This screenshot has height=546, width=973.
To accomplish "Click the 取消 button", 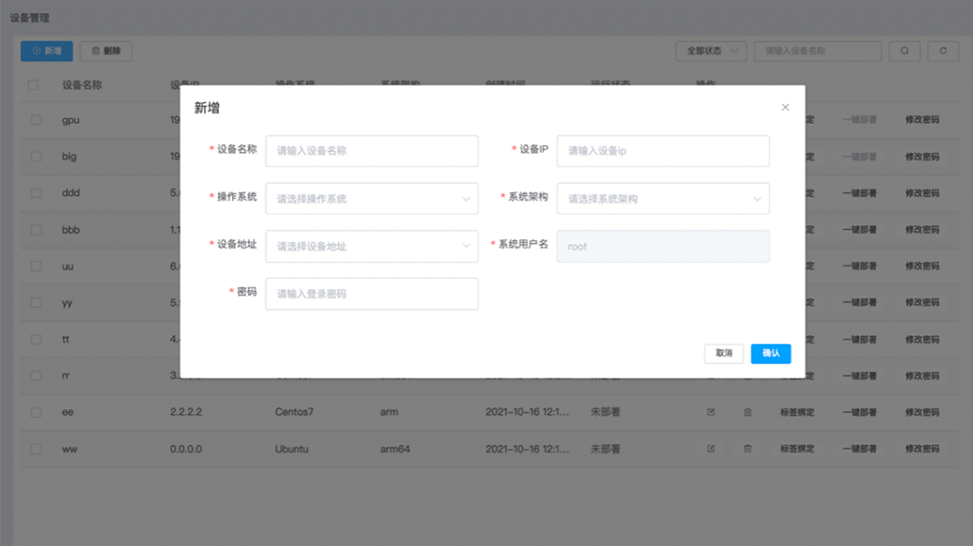I will coord(724,353).
